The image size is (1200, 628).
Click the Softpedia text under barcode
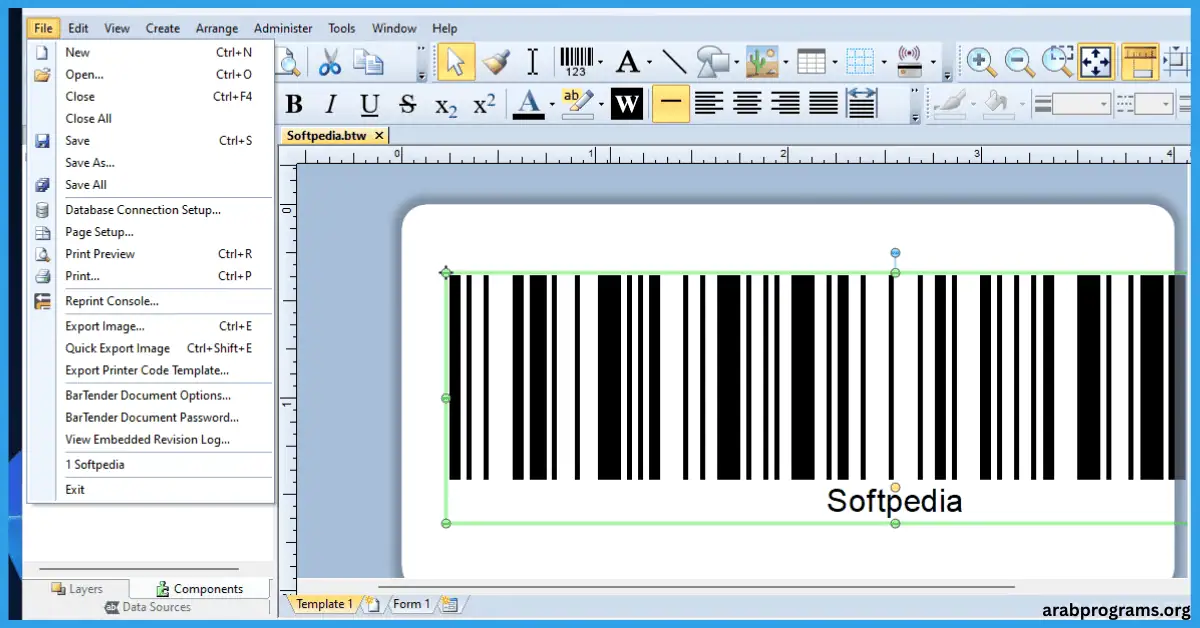point(894,501)
